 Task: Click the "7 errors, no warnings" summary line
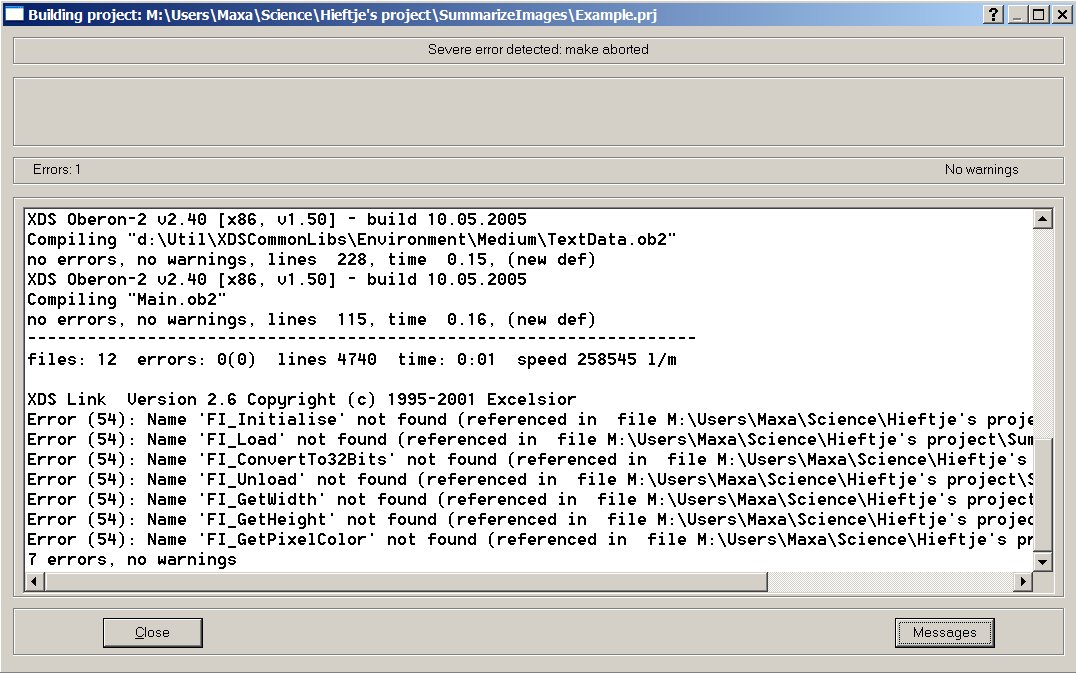(132, 559)
